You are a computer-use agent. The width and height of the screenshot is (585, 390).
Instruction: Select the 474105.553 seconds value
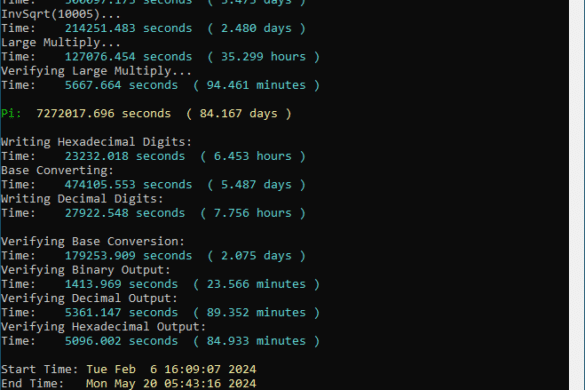click(128, 184)
